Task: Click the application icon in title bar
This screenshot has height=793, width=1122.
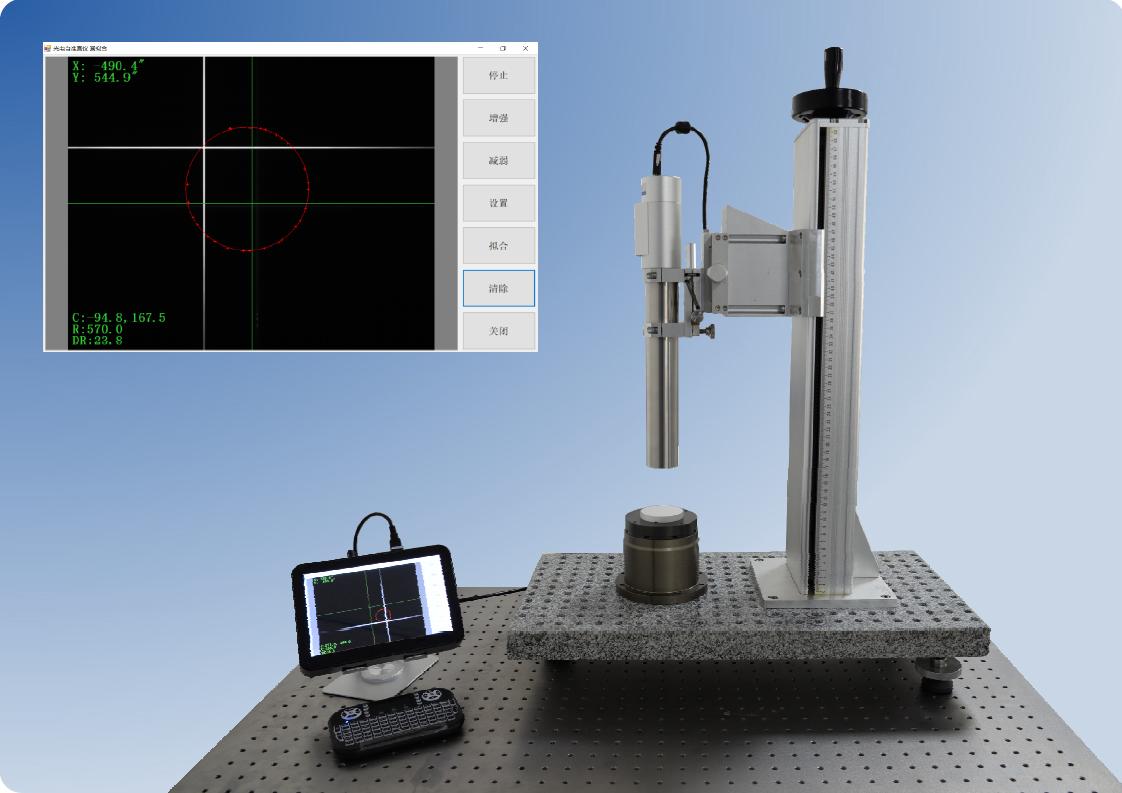Action: pyautogui.click(x=48, y=48)
